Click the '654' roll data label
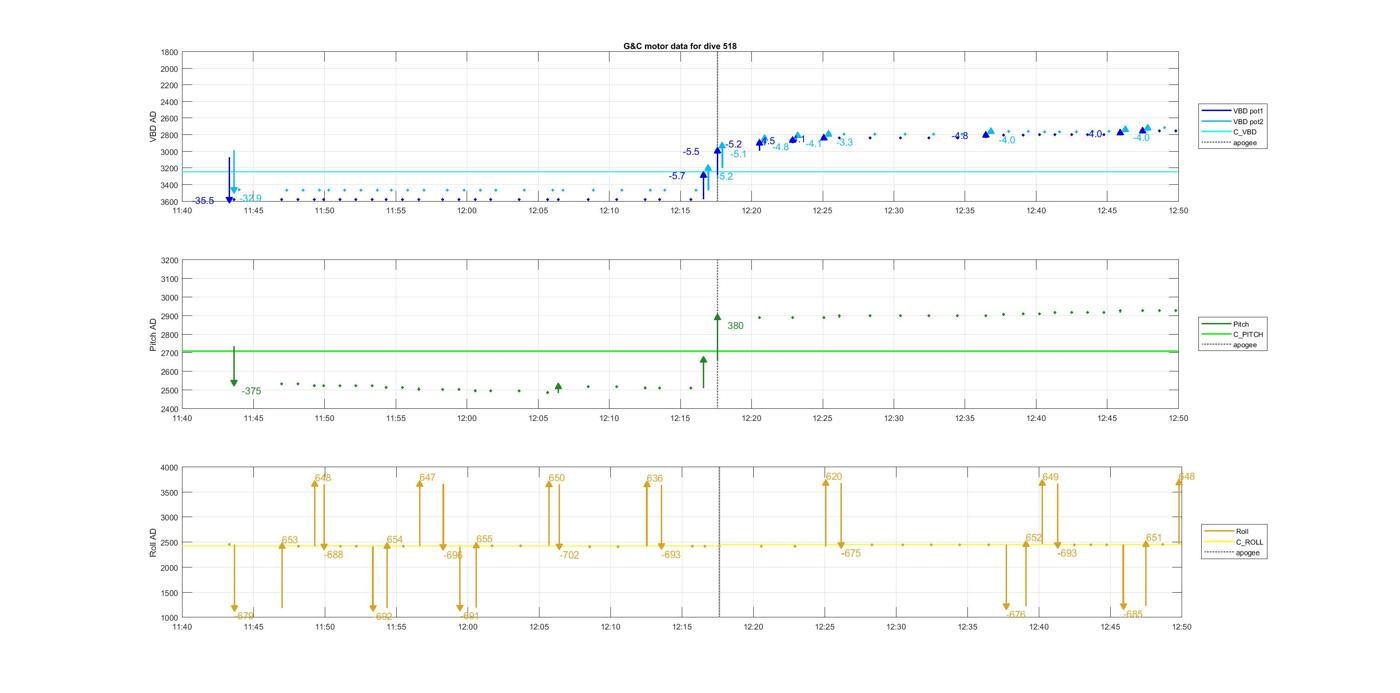Screen dimensions: 1400x693 tap(395, 540)
